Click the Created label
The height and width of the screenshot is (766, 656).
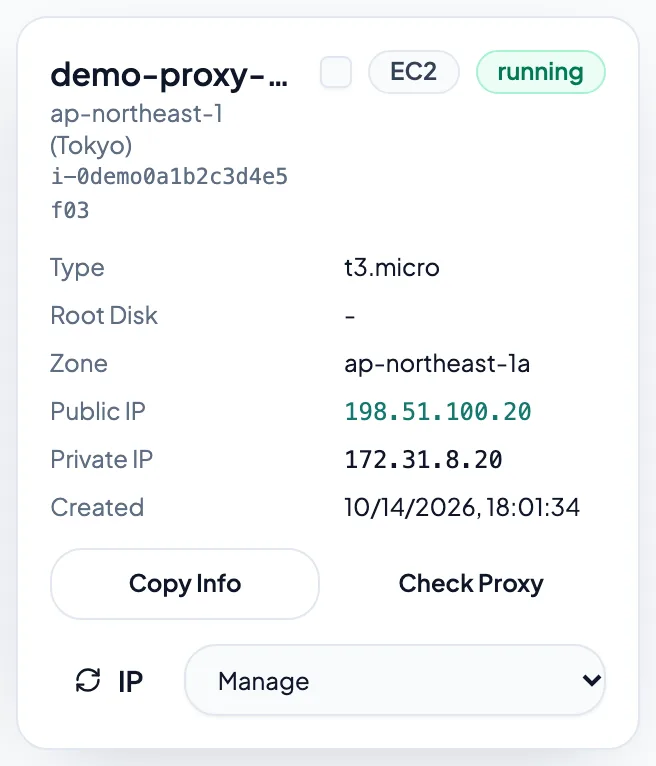pos(97,507)
